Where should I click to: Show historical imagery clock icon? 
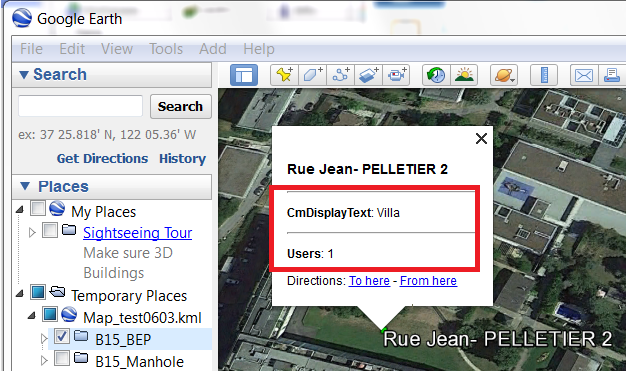click(x=436, y=75)
